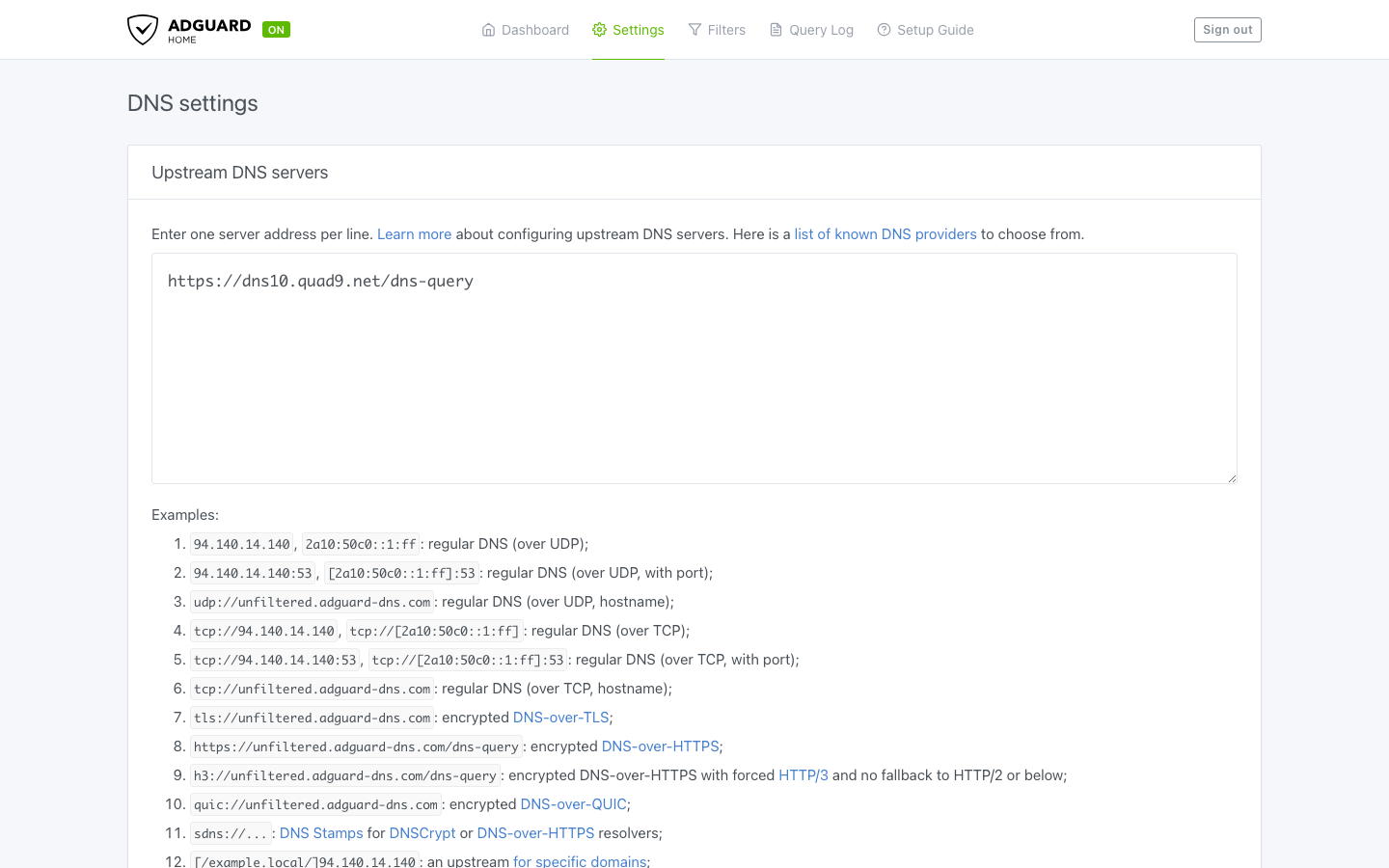
Task: Click udp://unfiltered.adguard-dns.com example code
Action: pos(312,602)
